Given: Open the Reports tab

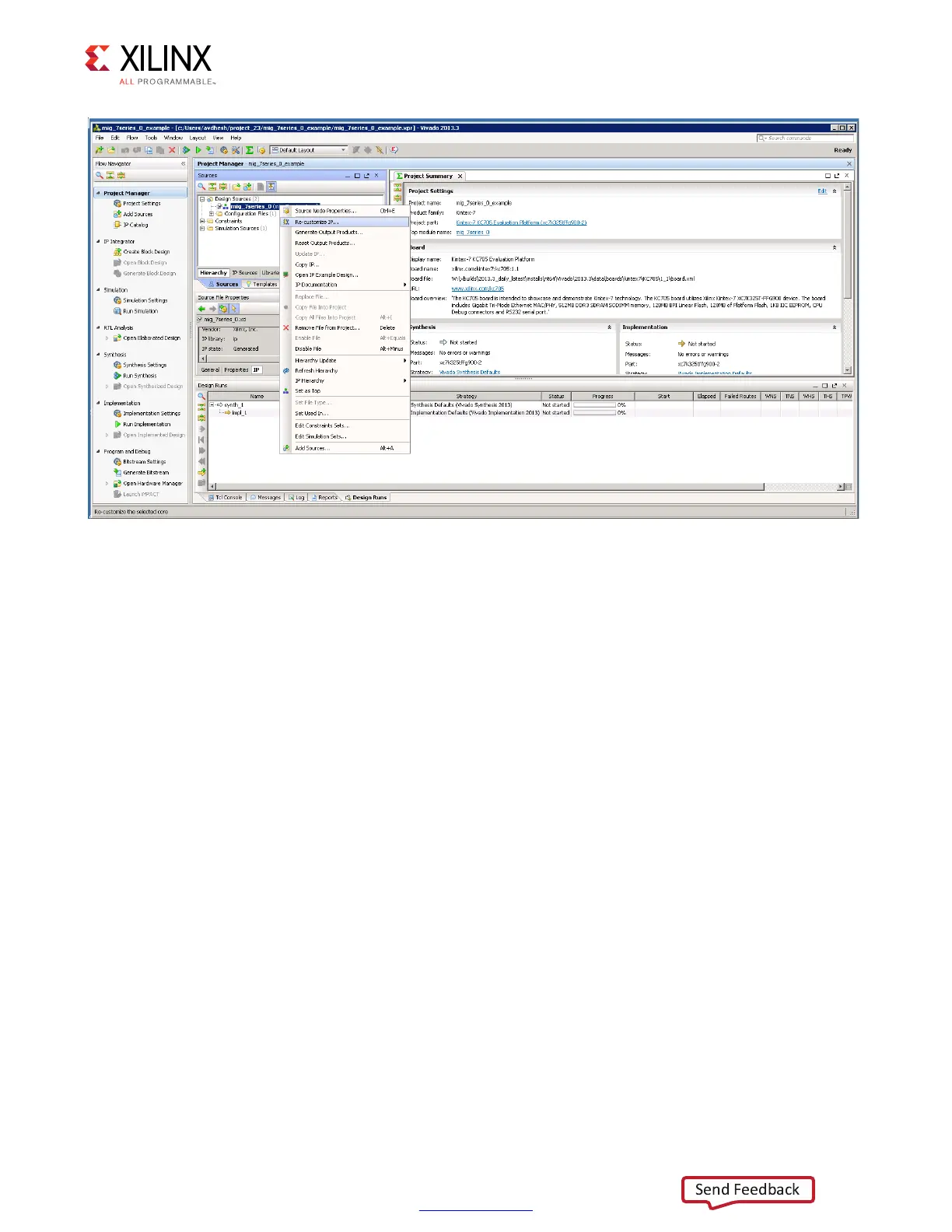Looking at the screenshot, I should [x=324, y=498].
